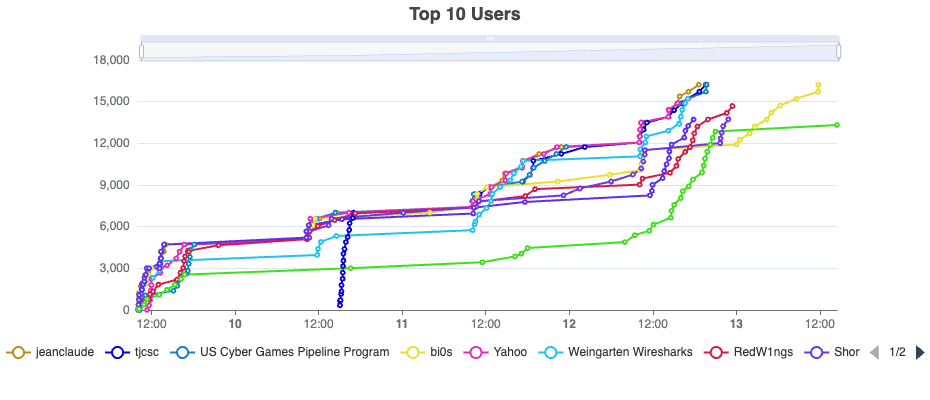Click the legend page indicator '1/2'
This screenshot has width=930, height=400.
click(897, 352)
